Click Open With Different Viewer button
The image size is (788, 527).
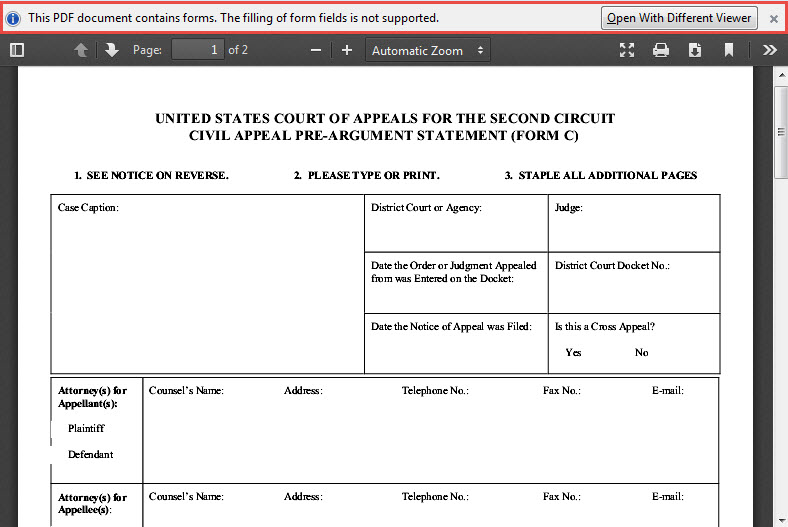[x=680, y=18]
